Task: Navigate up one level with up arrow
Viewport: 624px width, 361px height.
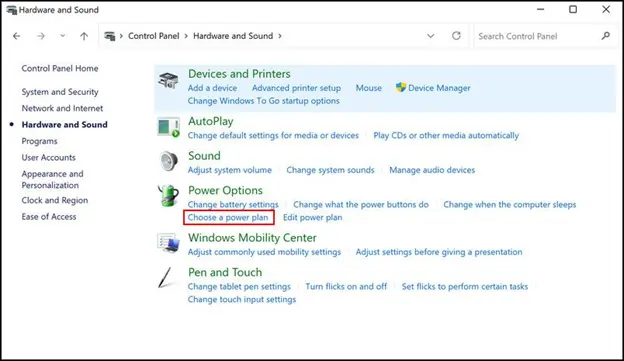Action: coord(84,36)
